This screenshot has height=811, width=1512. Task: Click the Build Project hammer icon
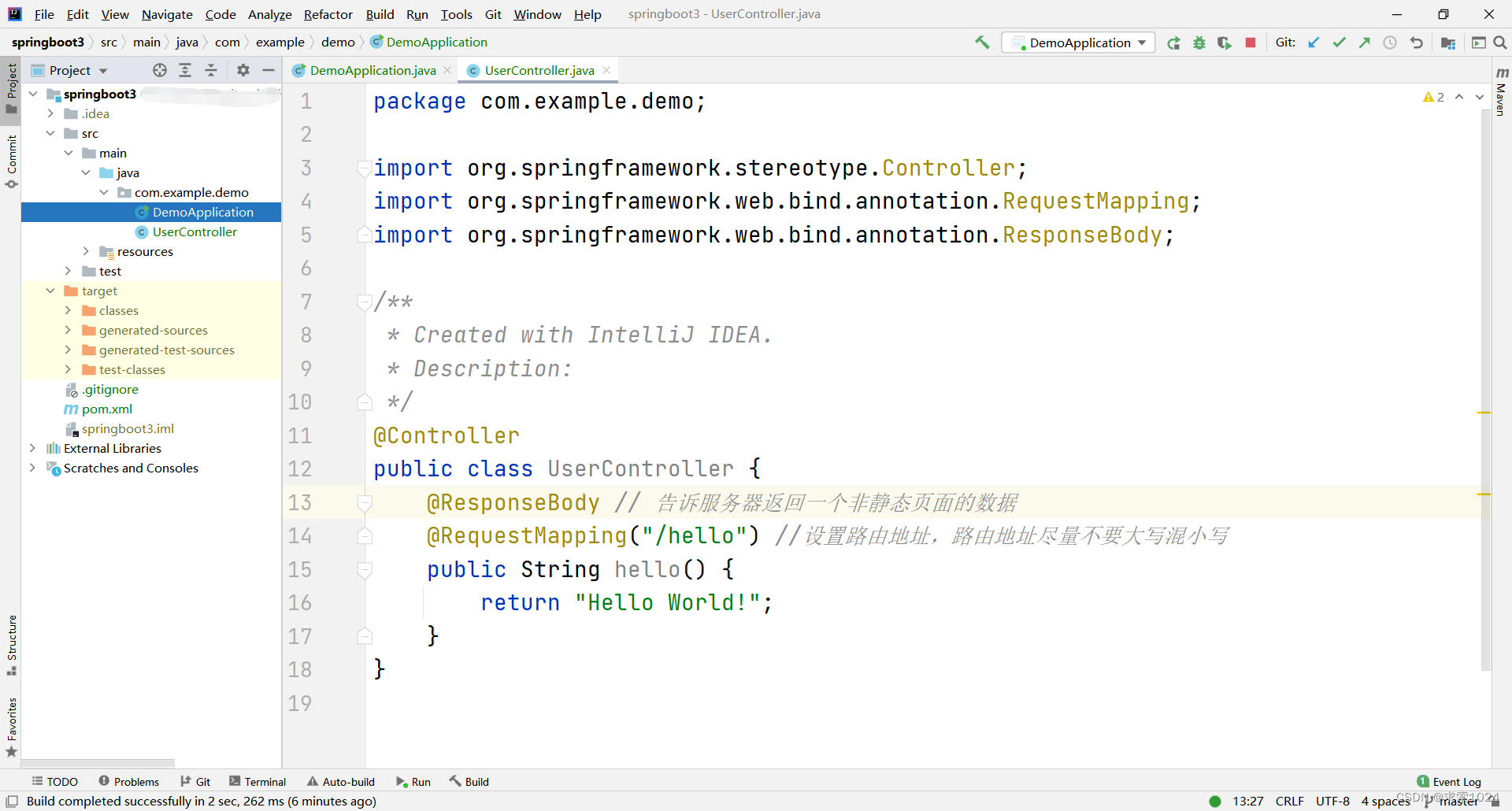click(x=982, y=43)
